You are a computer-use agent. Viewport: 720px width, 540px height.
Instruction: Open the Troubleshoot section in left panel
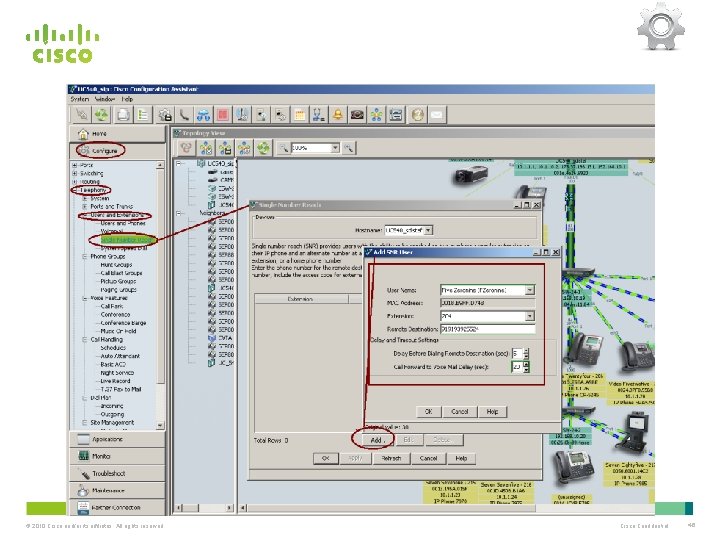click(x=118, y=473)
